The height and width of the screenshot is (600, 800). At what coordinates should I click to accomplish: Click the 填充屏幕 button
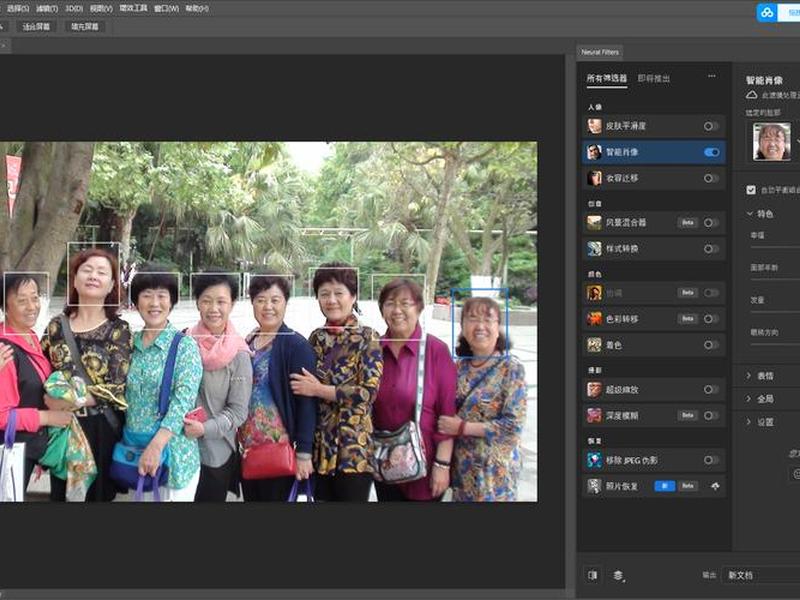pyautogui.click(x=85, y=27)
